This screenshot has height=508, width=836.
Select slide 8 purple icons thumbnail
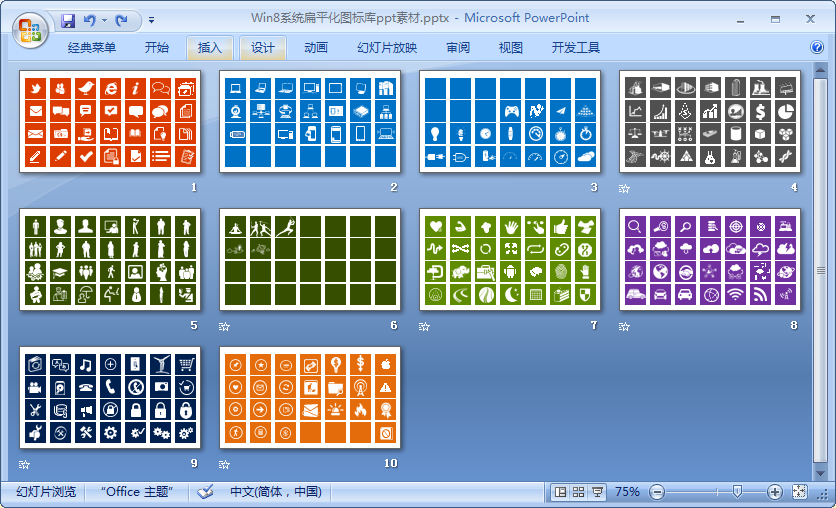(710, 260)
